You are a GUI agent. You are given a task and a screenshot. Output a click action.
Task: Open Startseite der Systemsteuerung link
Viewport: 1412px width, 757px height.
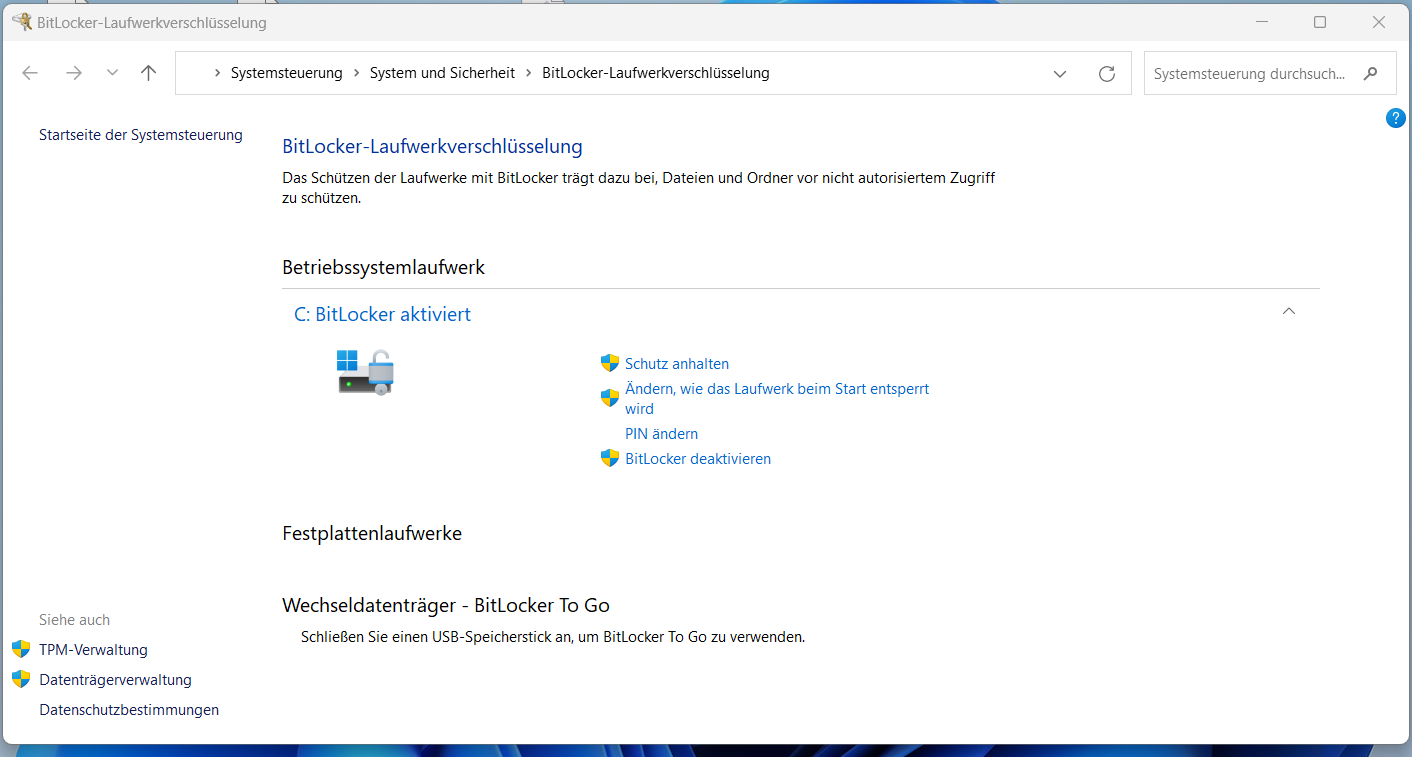click(x=141, y=135)
